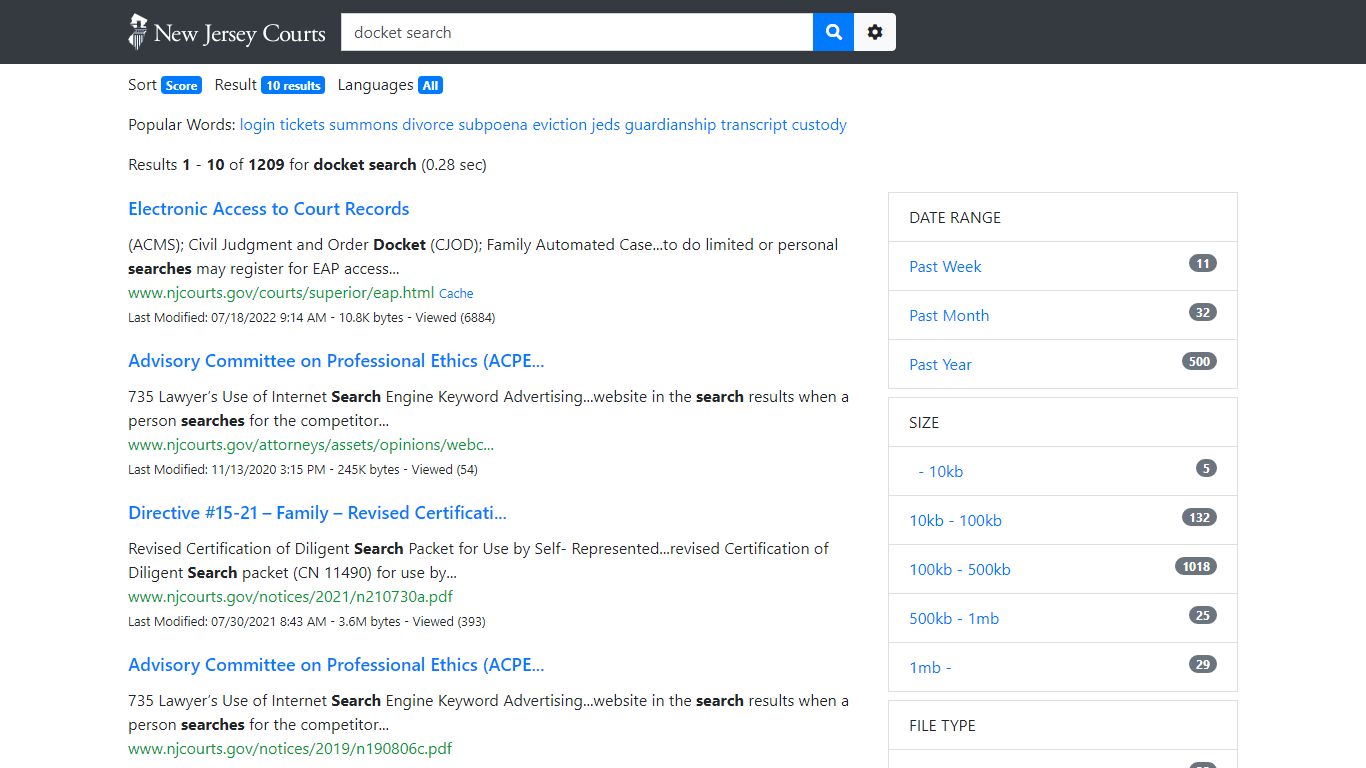Click the DATE RANGE panel header
This screenshot has width=1366, height=768.
point(1063,217)
